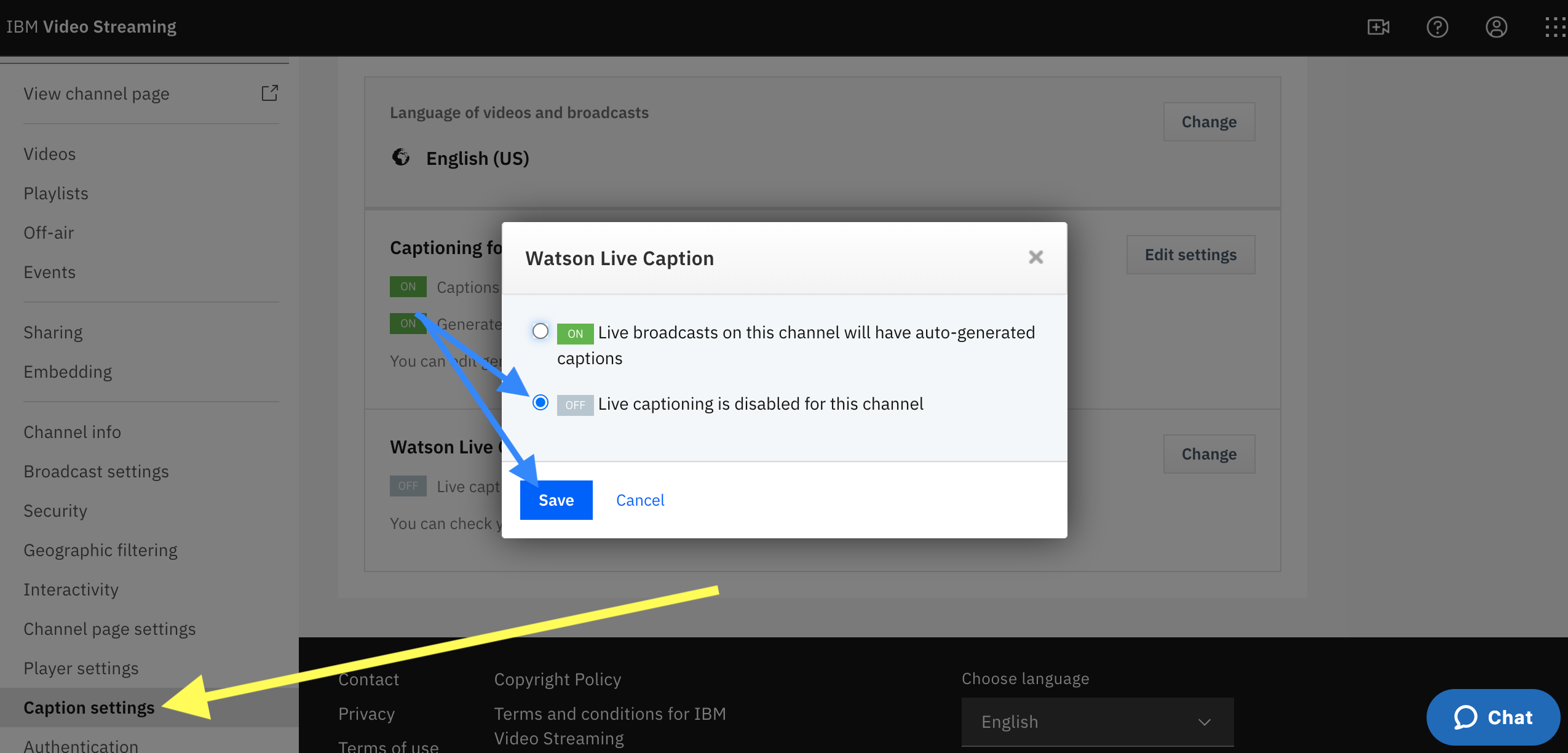
Task: Open Channel page settings in the sidebar
Action: tap(109, 629)
